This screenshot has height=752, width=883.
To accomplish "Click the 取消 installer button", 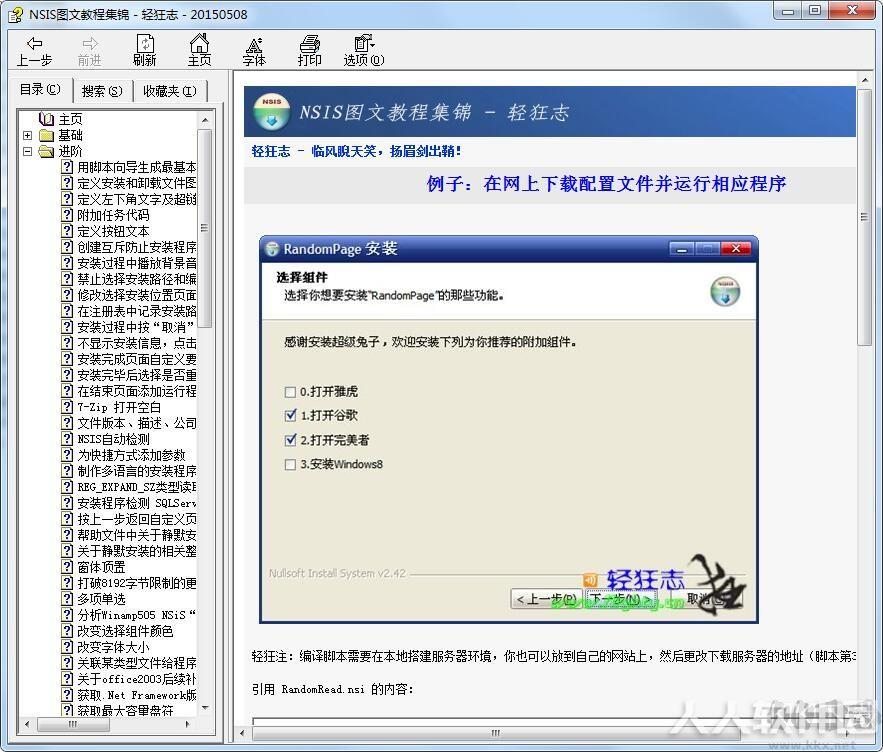I will (706, 599).
